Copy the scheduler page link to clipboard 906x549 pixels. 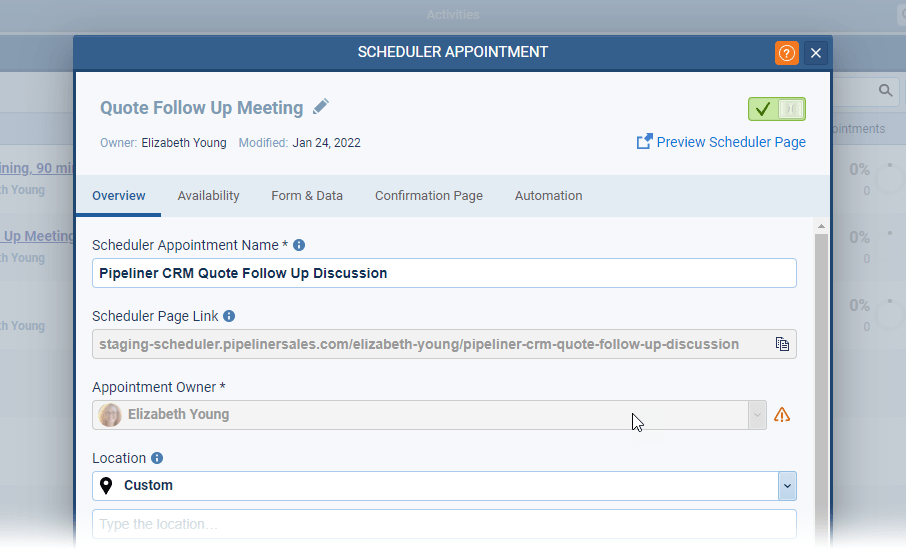(x=782, y=344)
